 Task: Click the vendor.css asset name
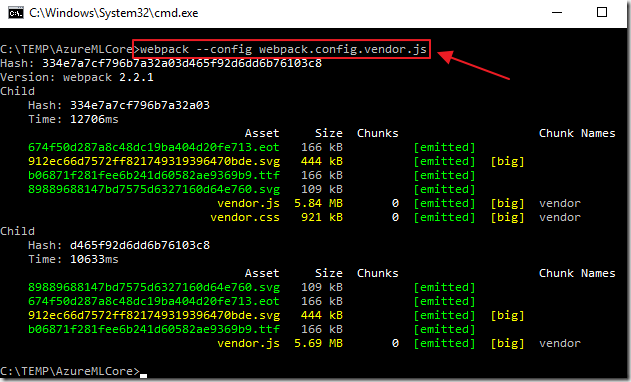coord(245,217)
